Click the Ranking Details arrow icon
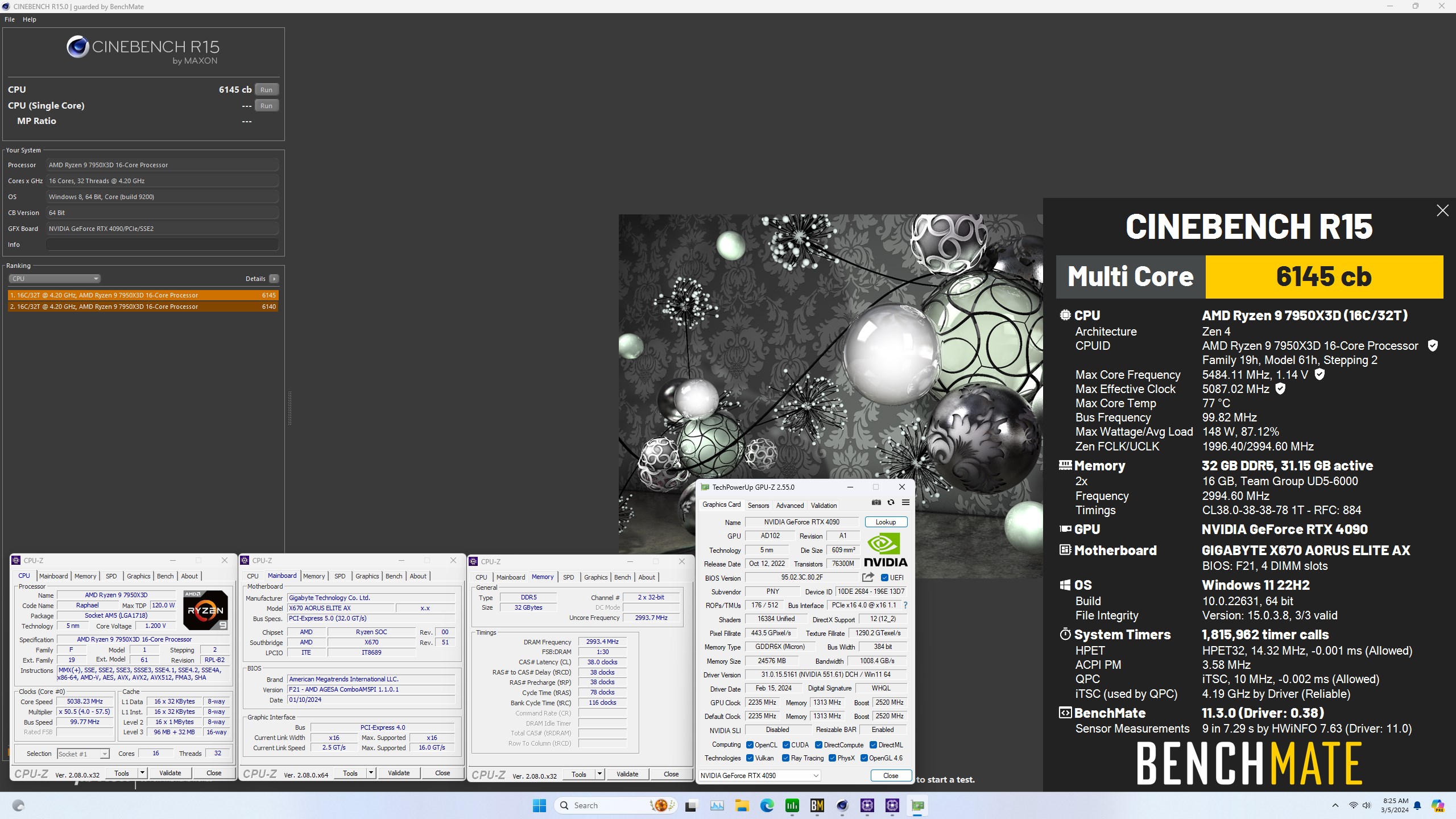 point(274,279)
